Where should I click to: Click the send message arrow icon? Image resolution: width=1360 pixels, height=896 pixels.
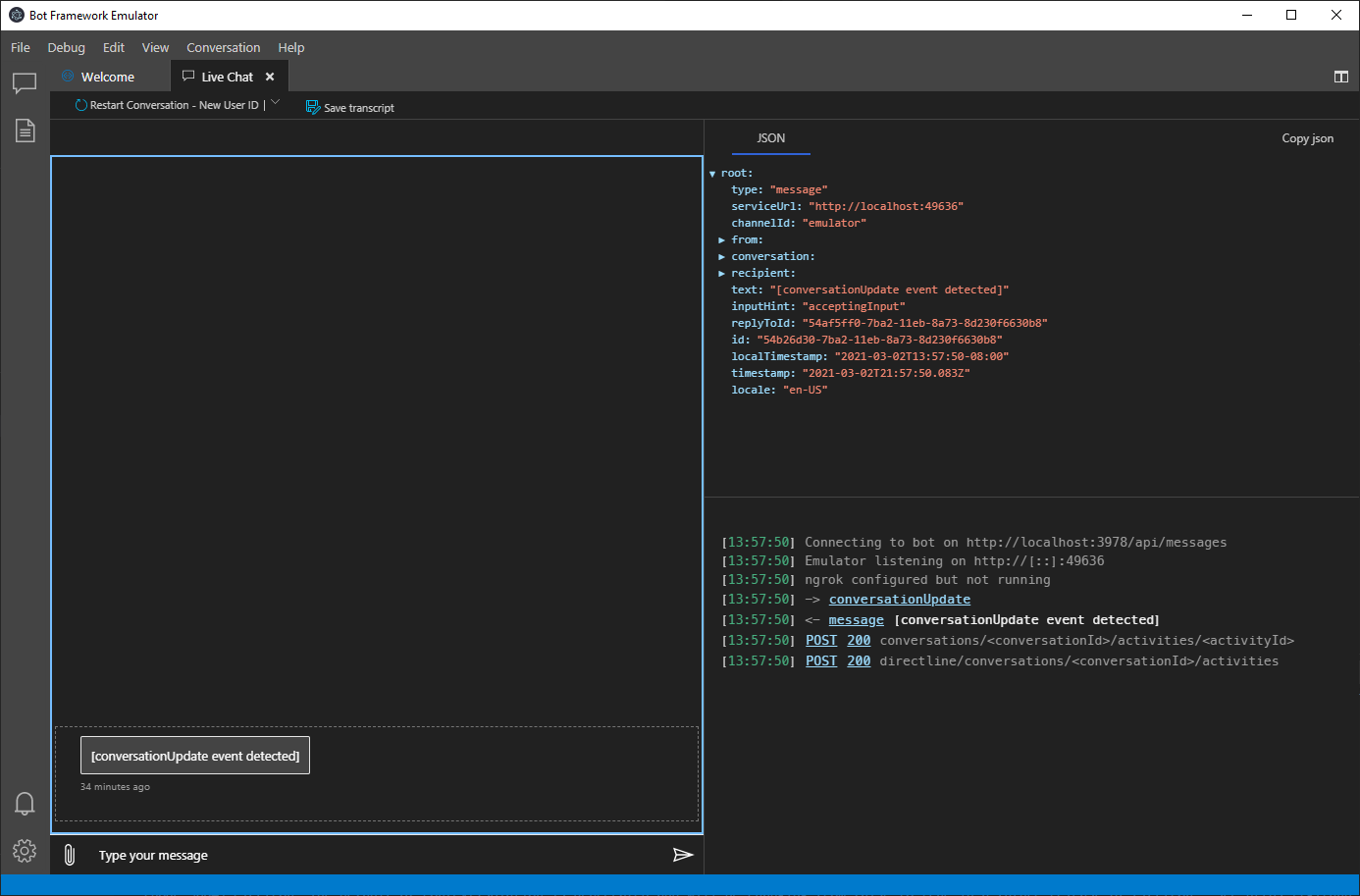tap(683, 855)
